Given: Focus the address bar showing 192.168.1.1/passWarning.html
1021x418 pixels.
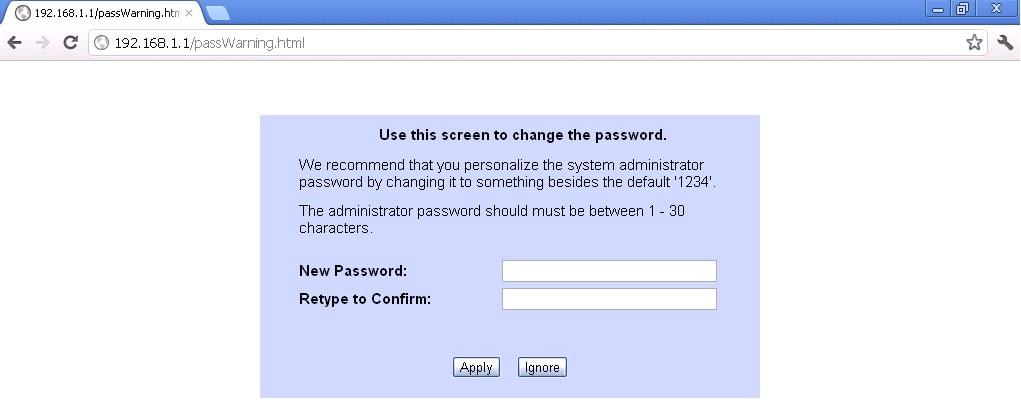Looking at the screenshot, I should click(527, 43).
